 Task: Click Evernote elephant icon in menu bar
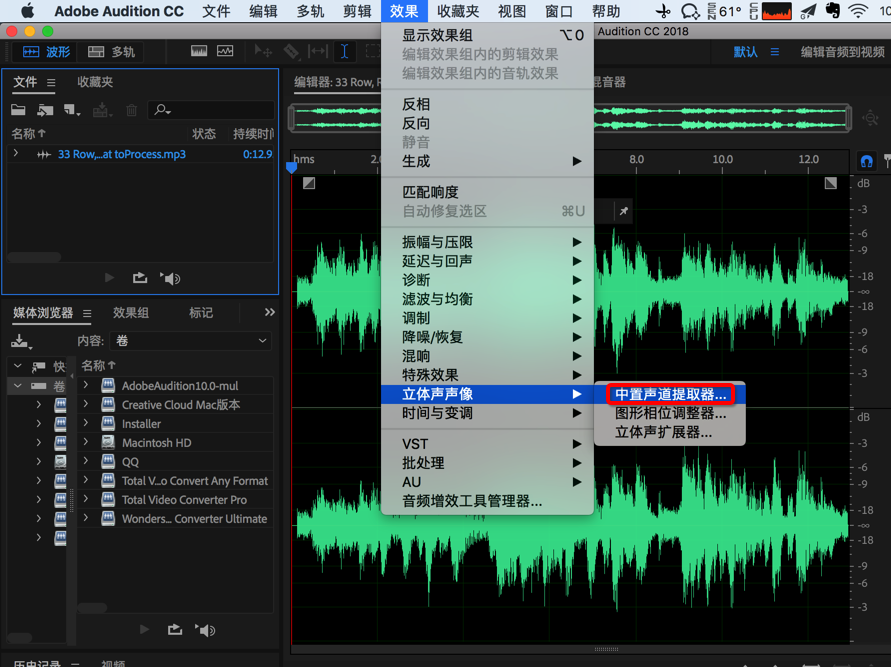coord(832,11)
